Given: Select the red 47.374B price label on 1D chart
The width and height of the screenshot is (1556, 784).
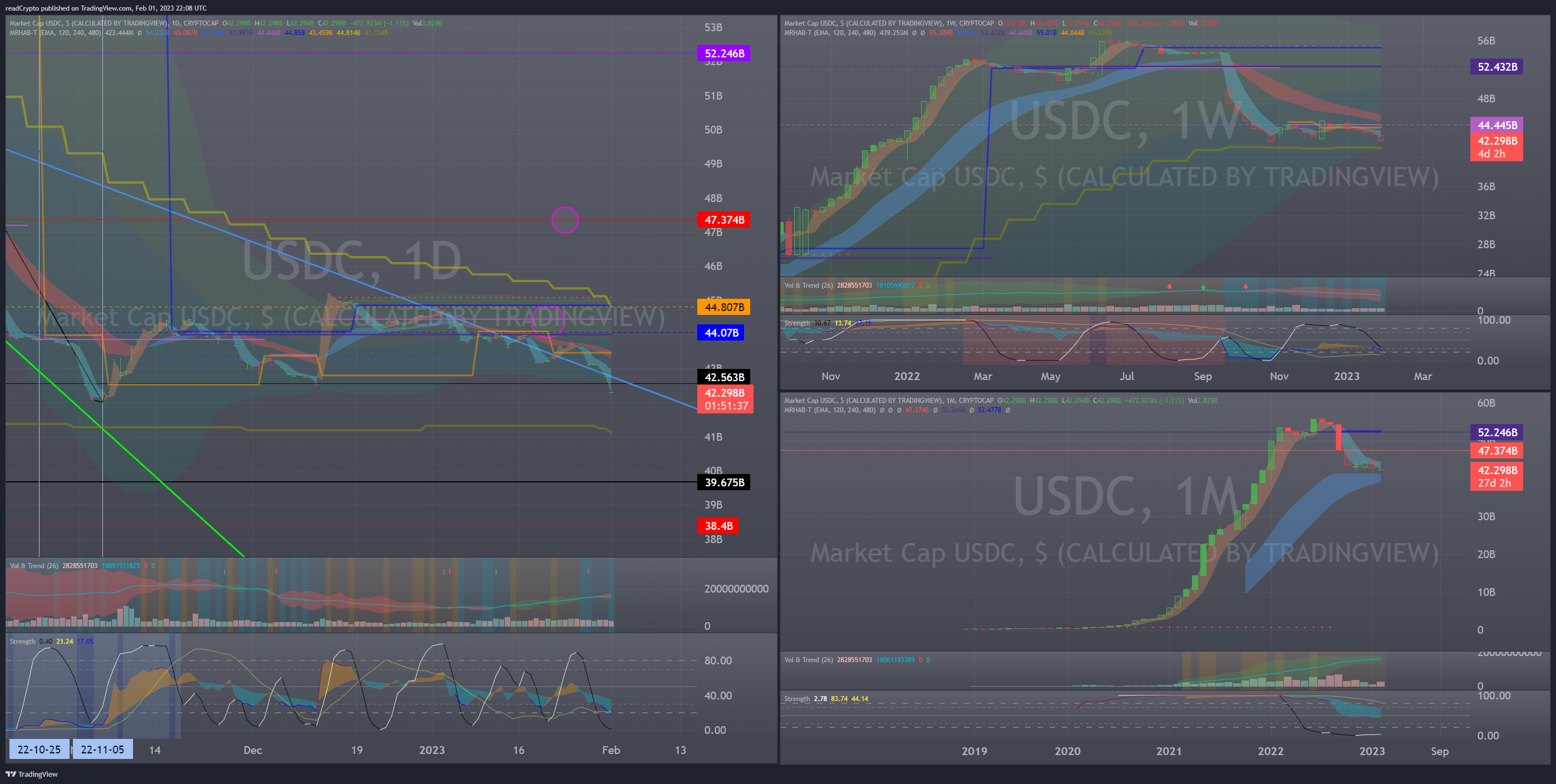Looking at the screenshot, I should tap(723, 219).
